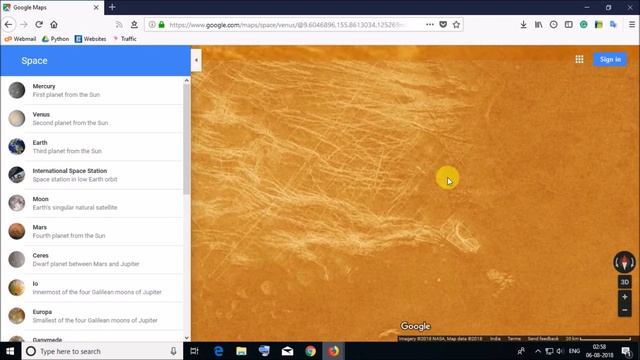Open the Traffic bookmark
The image size is (640, 360).
coord(124,39)
